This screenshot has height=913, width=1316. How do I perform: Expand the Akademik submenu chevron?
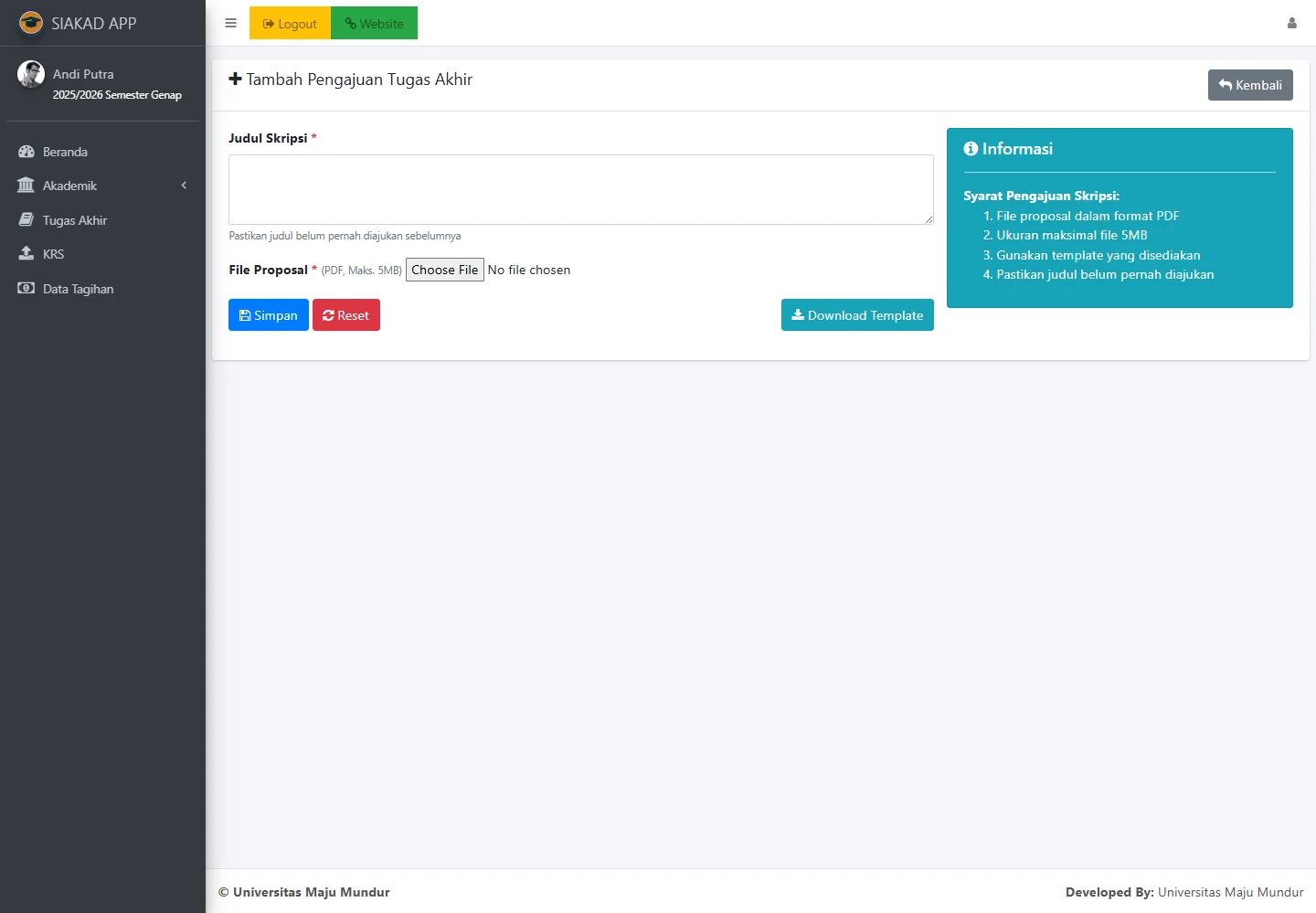click(184, 186)
